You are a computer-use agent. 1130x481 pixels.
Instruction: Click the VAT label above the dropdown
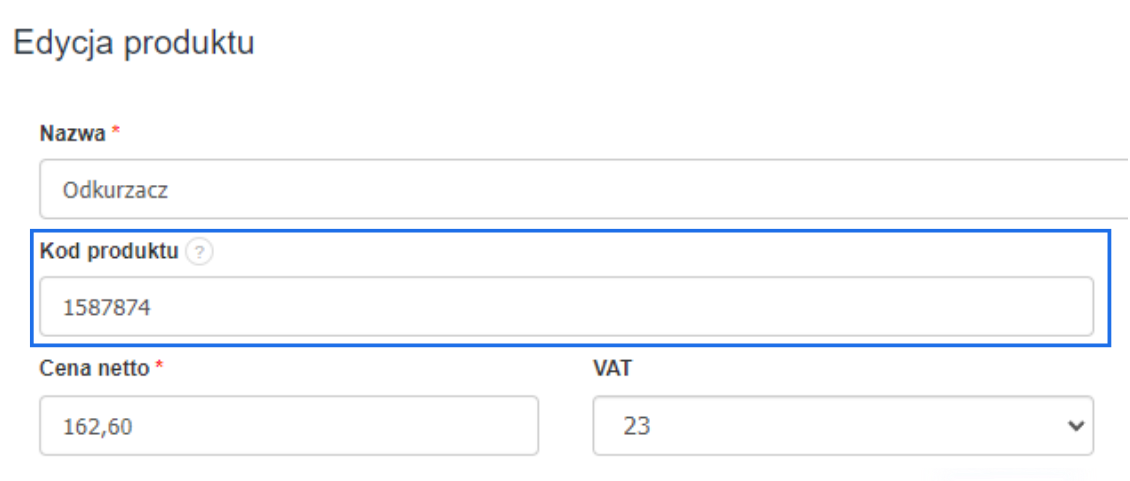(612, 369)
